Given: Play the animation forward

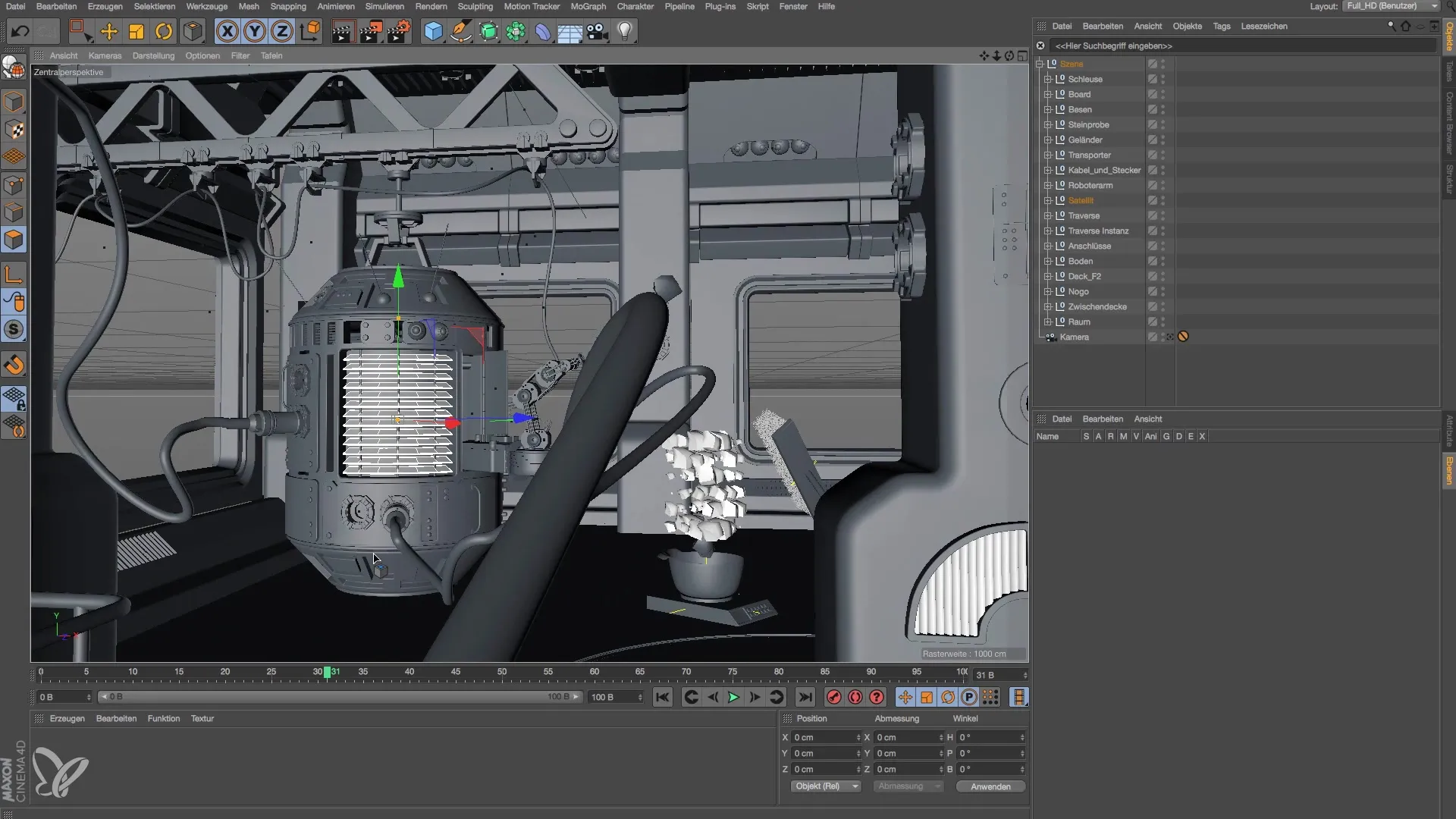Looking at the screenshot, I should 733,697.
